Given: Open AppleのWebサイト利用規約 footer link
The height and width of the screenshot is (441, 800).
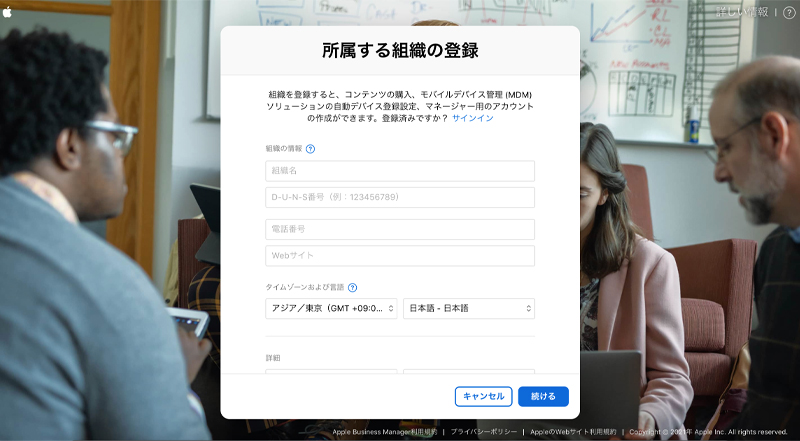Looking at the screenshot, I should click(x=573, y=432).
